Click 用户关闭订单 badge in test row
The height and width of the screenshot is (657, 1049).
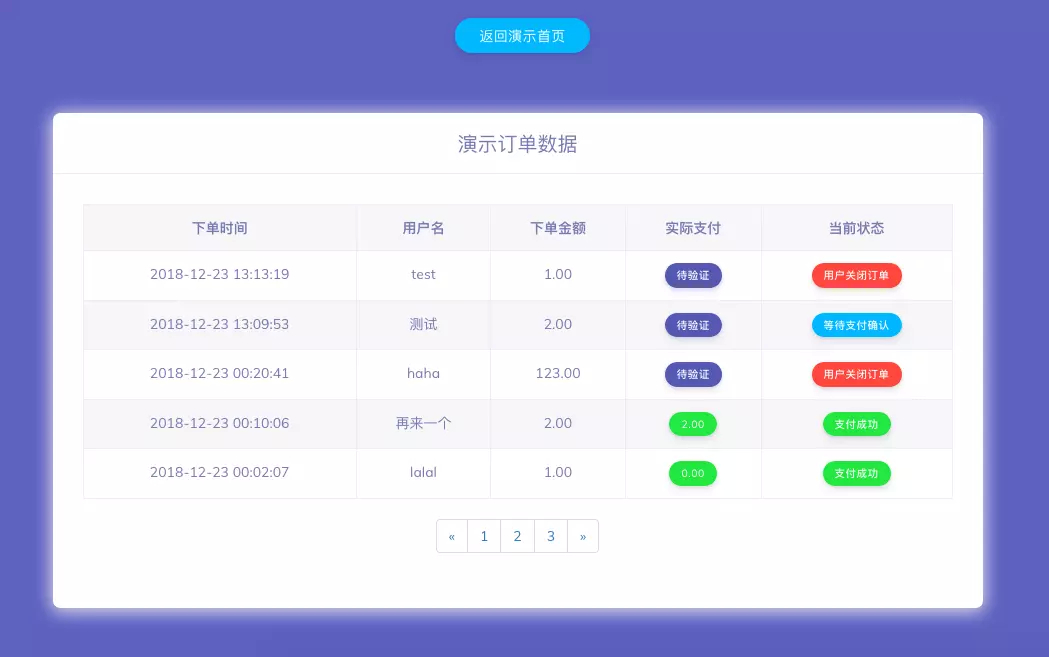coord(856,275)
